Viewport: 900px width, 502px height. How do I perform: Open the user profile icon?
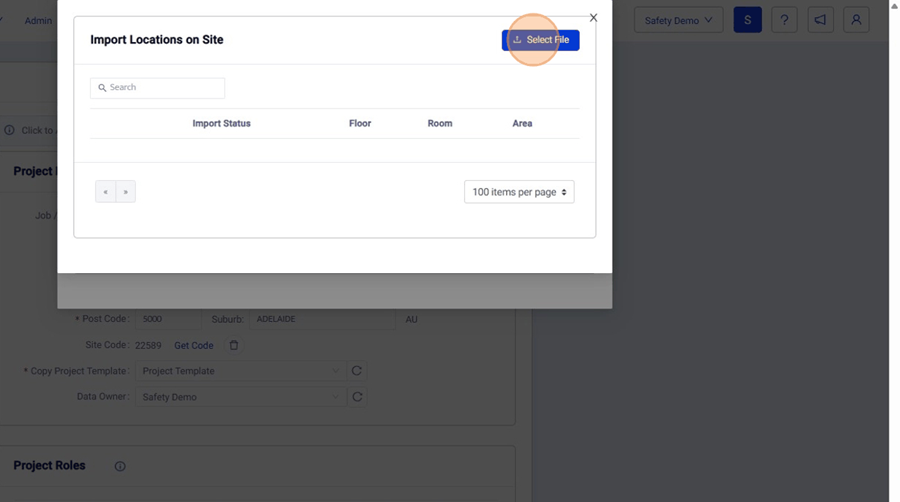pos(856,20)
